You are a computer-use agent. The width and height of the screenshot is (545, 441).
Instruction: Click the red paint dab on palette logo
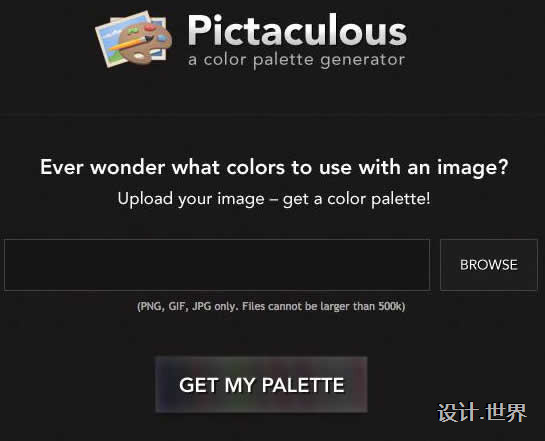tap(151, 27)
